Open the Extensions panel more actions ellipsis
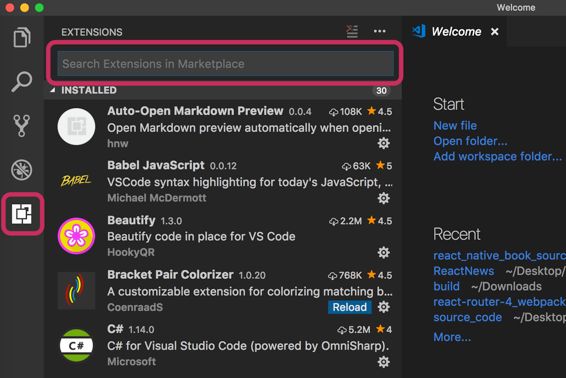The width and height of the screenshot is (566, 378). [x=379, y=31]
